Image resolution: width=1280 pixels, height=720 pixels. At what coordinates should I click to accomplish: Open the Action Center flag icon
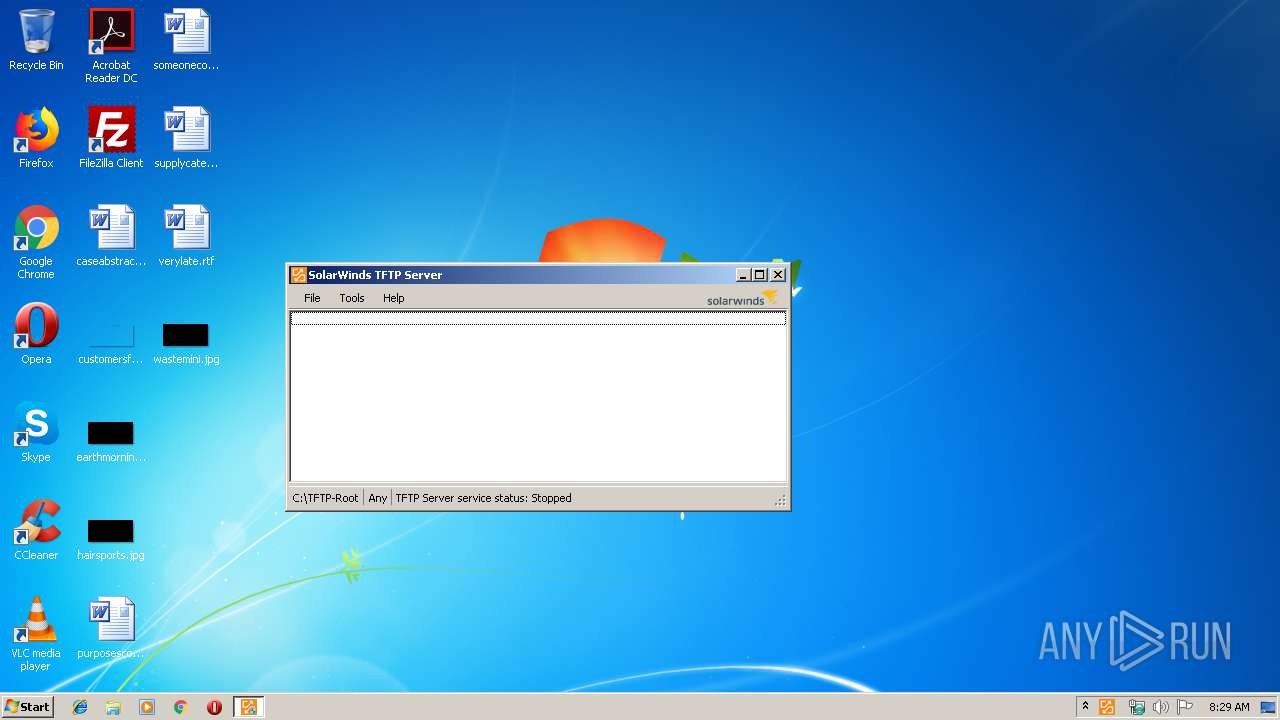tap(1185, 707)
